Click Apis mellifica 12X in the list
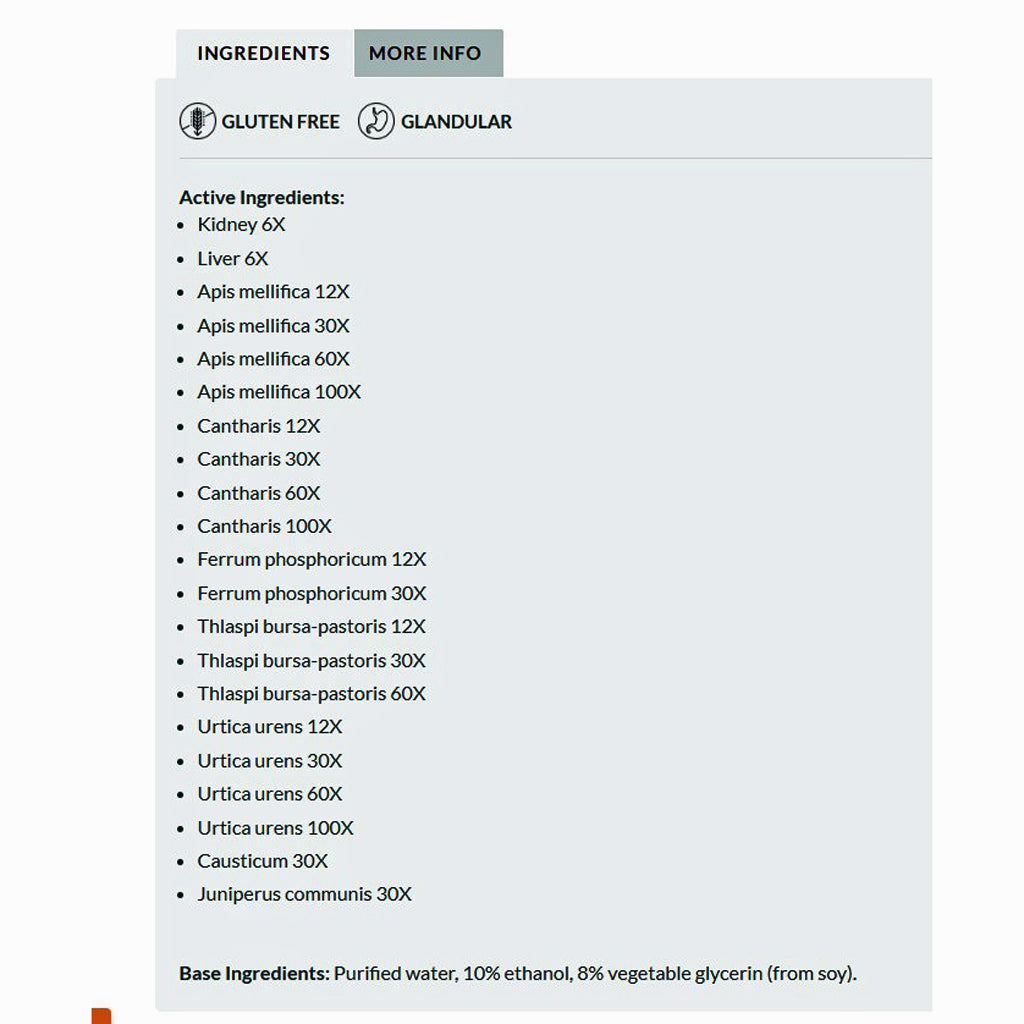The height and width of the screenshot is (1024, 1024). [x=273, y=292]
